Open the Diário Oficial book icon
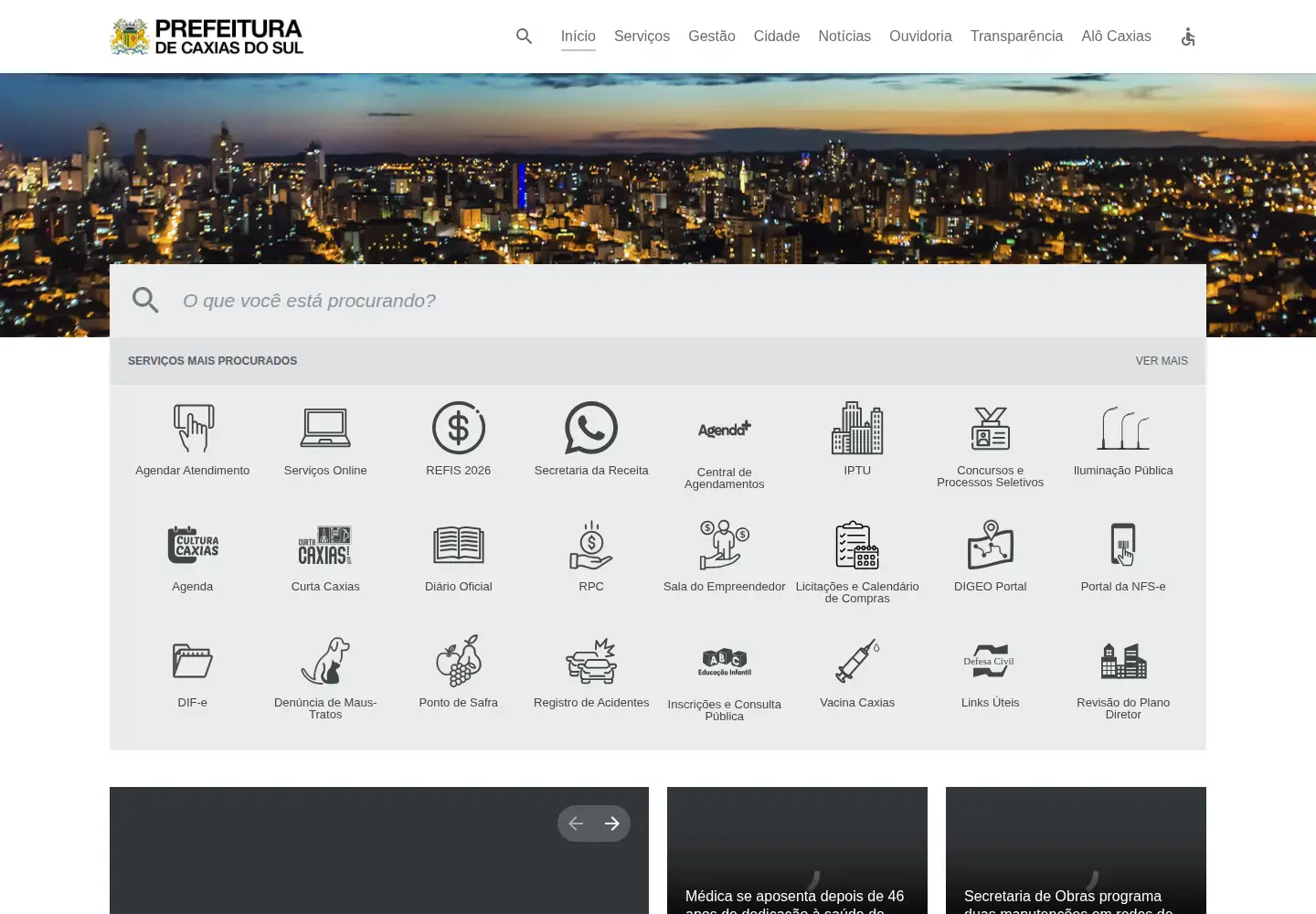 [x=459, y=544]
